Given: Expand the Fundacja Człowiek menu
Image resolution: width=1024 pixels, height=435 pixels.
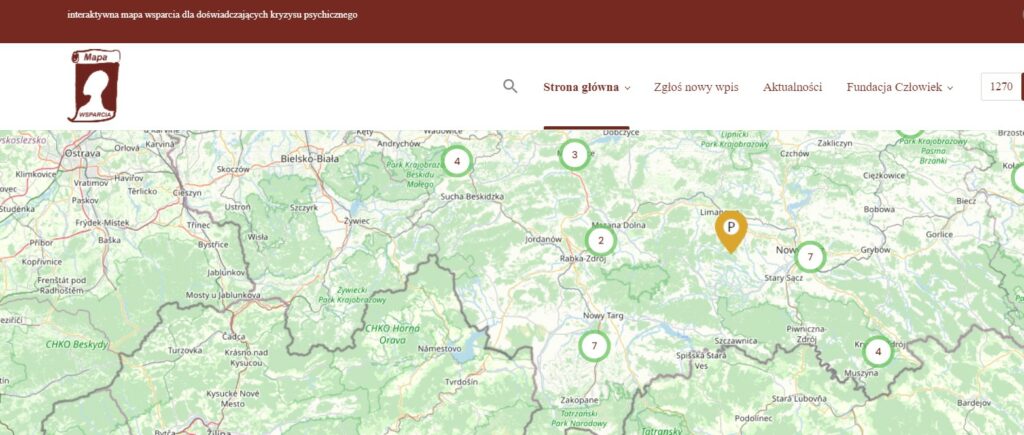Looking at the screenshot, I should tap(899, 87).
